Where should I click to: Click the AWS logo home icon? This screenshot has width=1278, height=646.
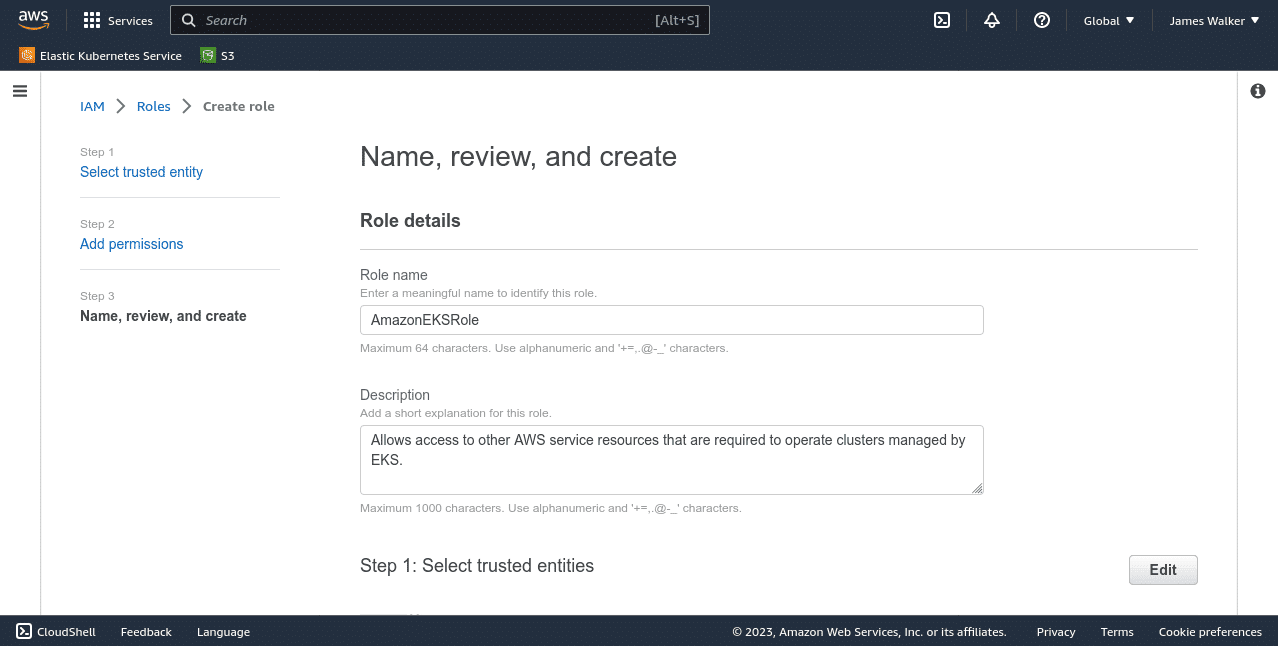(x=33, y=20)
